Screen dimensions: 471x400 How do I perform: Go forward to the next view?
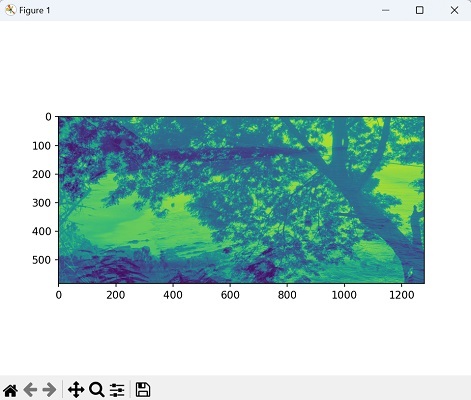click(x=49, y=389)
